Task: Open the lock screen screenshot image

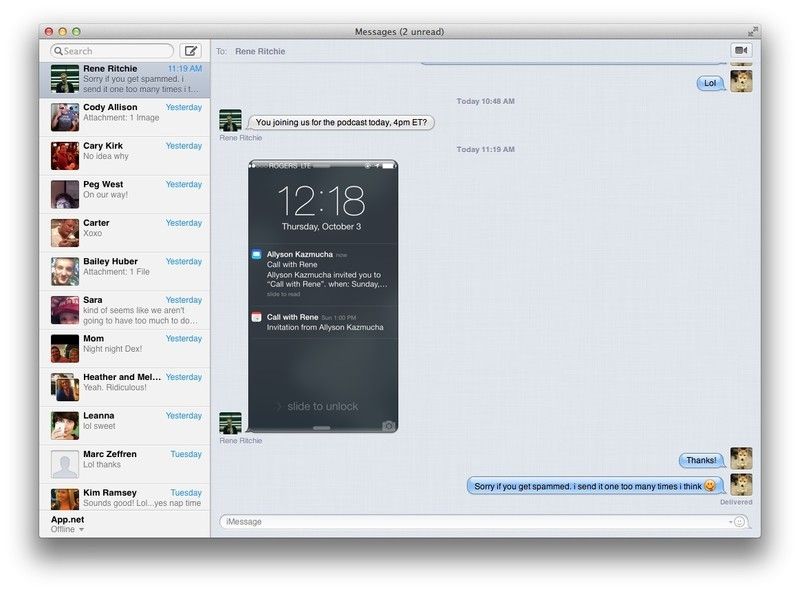Action: [x=322, y=296]
